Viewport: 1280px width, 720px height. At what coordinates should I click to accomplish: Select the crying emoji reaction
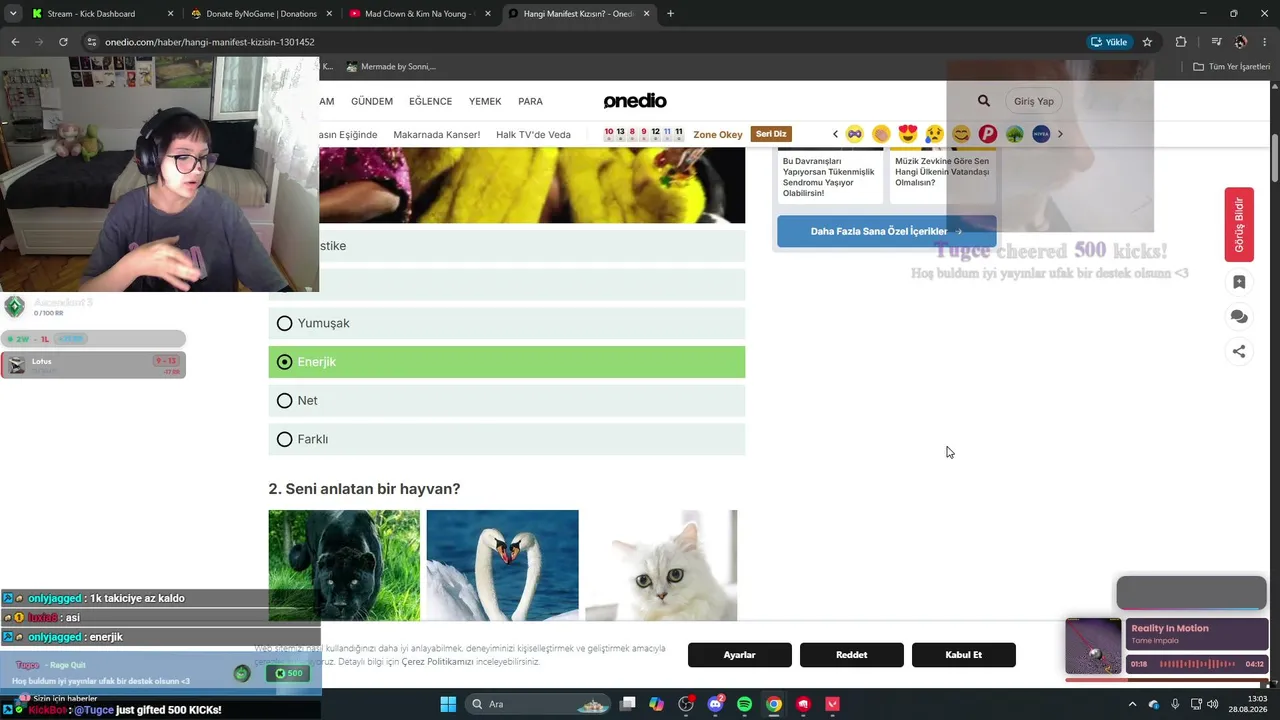(935, 134)
